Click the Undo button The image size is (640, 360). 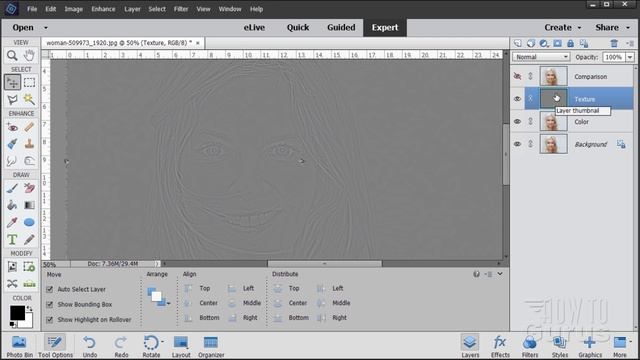click(90, 346)
